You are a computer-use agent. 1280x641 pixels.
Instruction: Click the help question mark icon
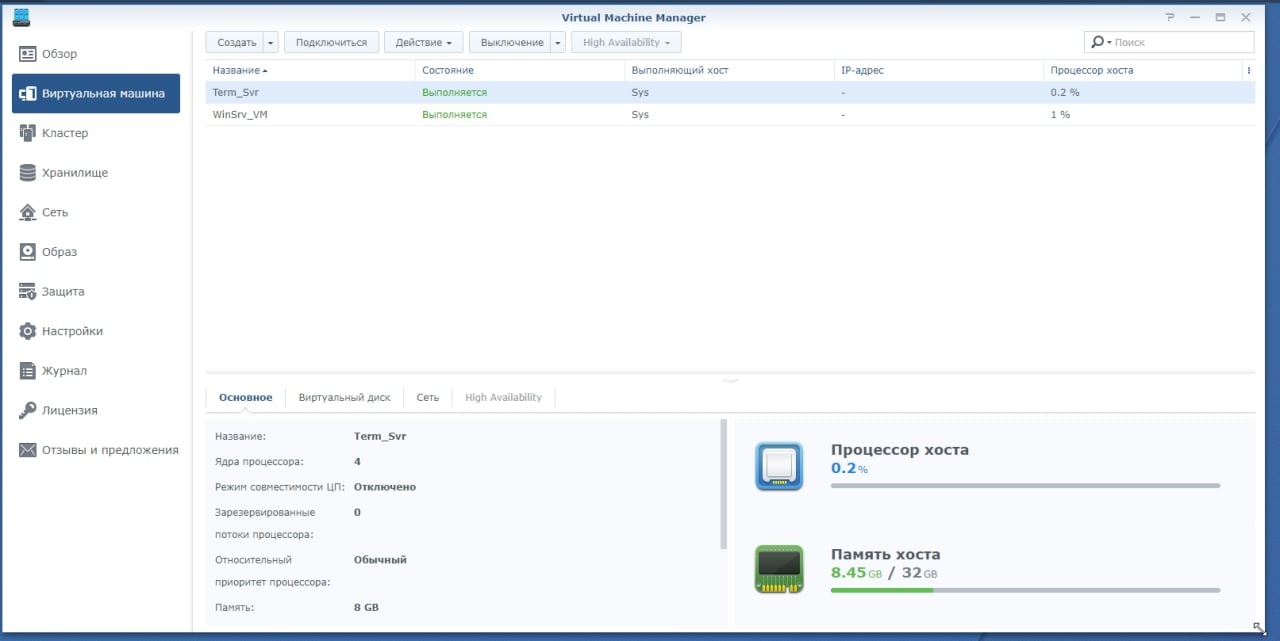[1170, 17]
